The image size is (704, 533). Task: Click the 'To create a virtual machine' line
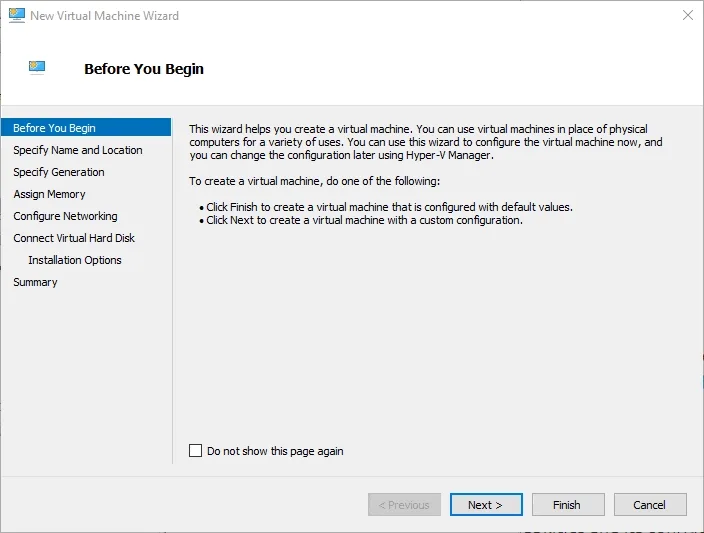pos(314,181)
